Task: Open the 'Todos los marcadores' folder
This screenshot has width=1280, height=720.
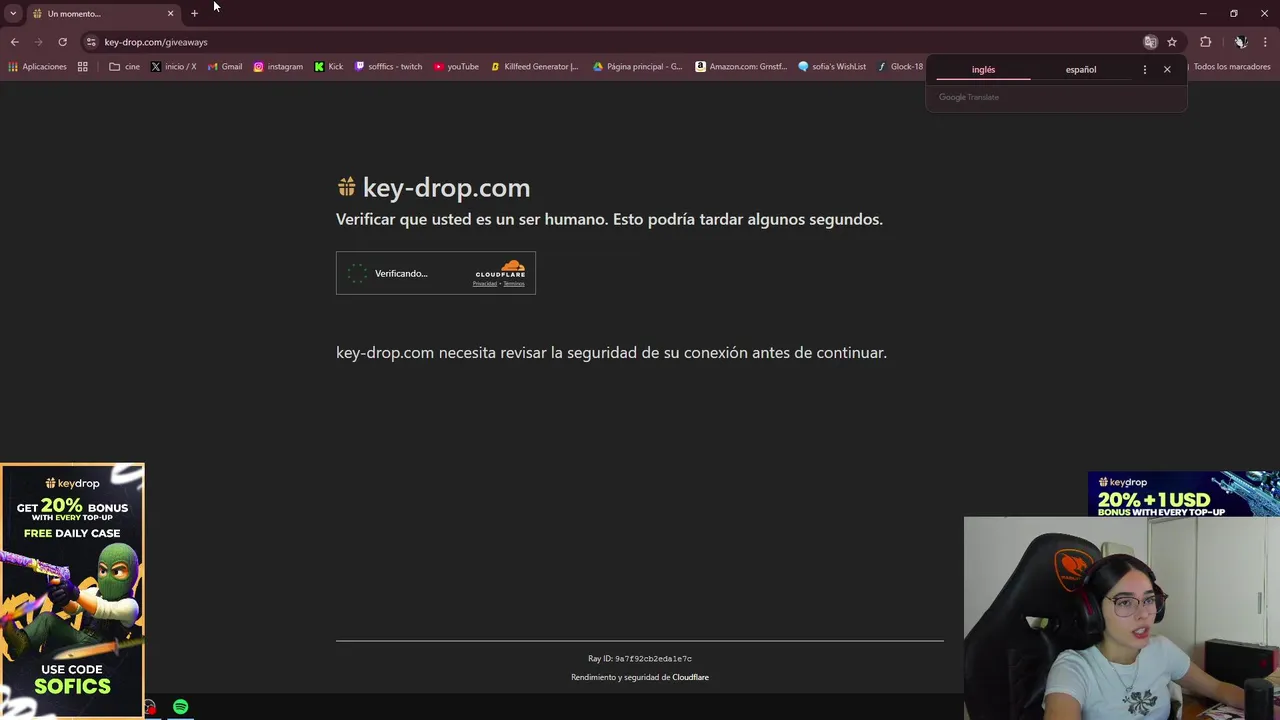Action: pyautogui.click(x=1231, y=67)
